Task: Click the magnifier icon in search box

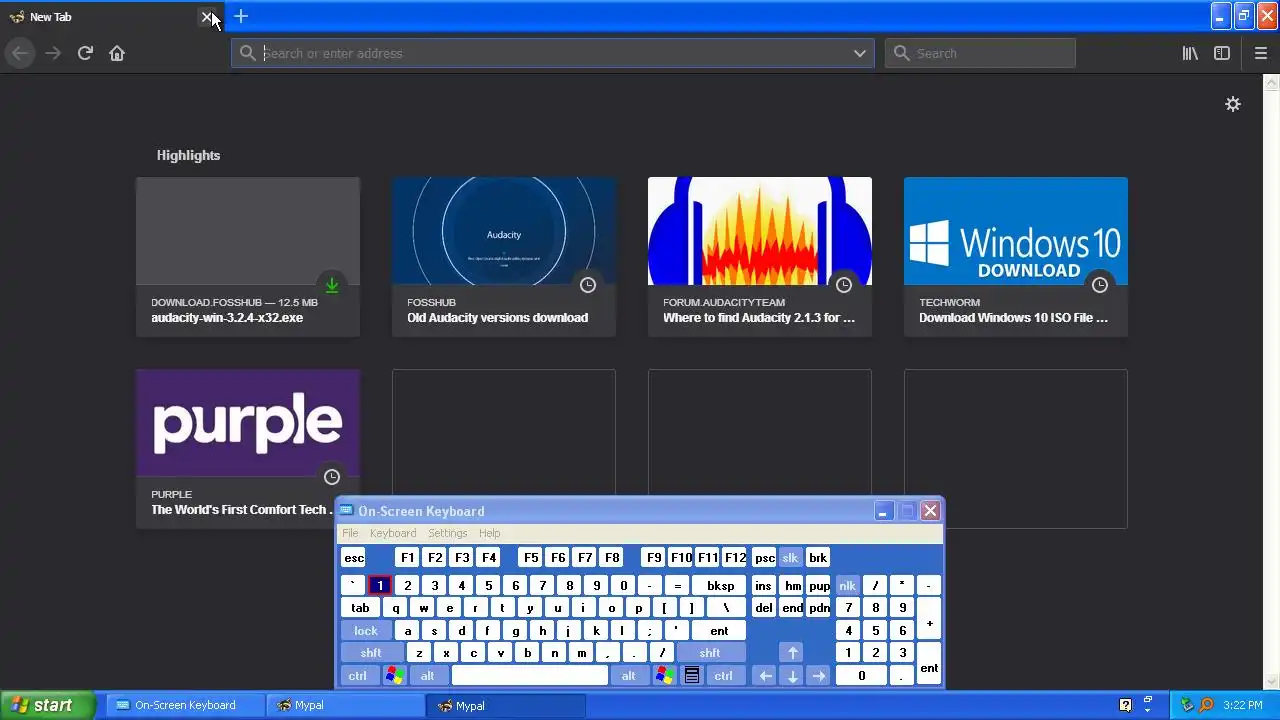Action: tap(901, 53)
